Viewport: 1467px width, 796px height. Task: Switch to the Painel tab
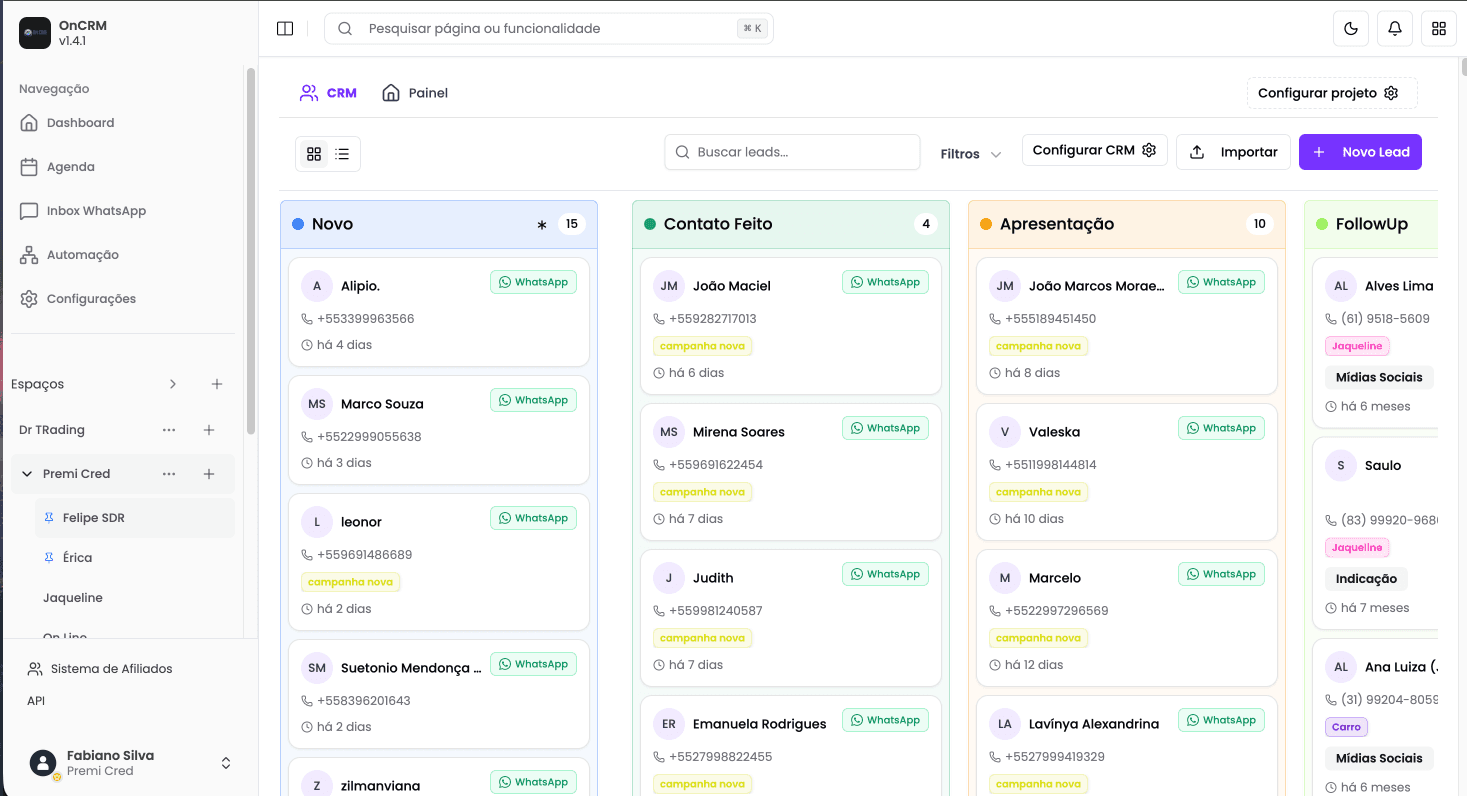[415, 93]
